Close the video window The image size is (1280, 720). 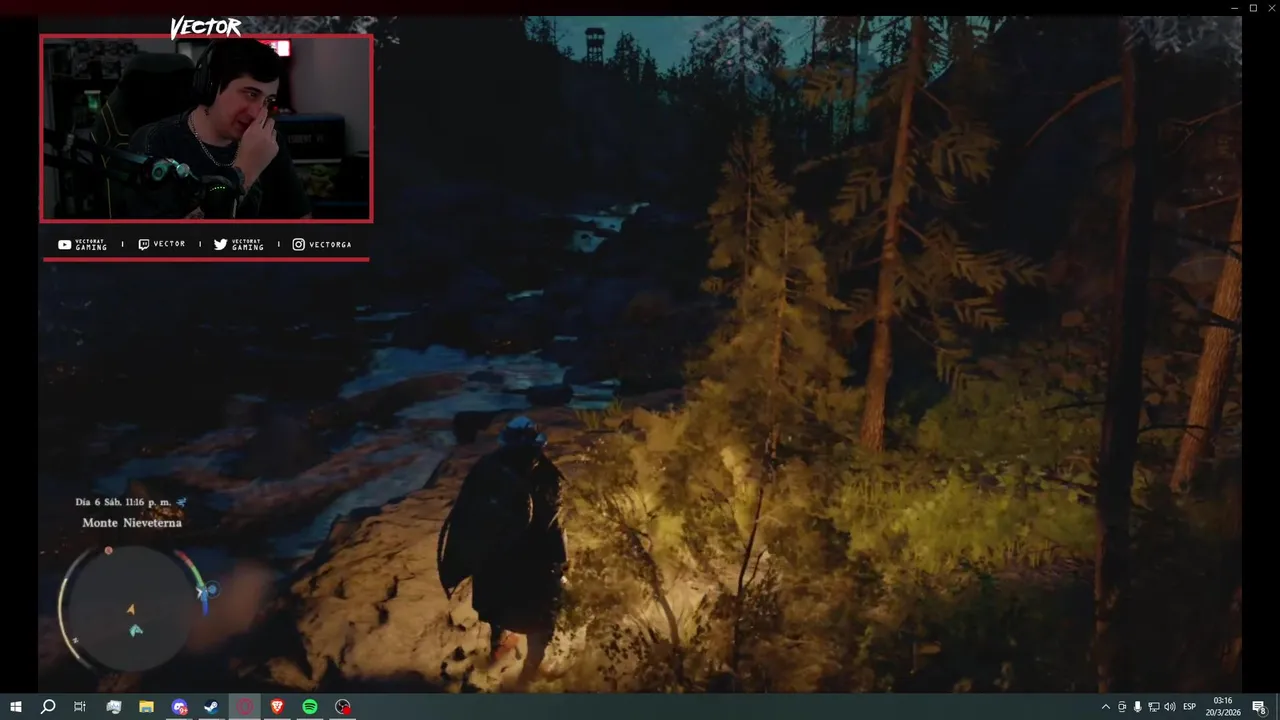coord(1271,8)
